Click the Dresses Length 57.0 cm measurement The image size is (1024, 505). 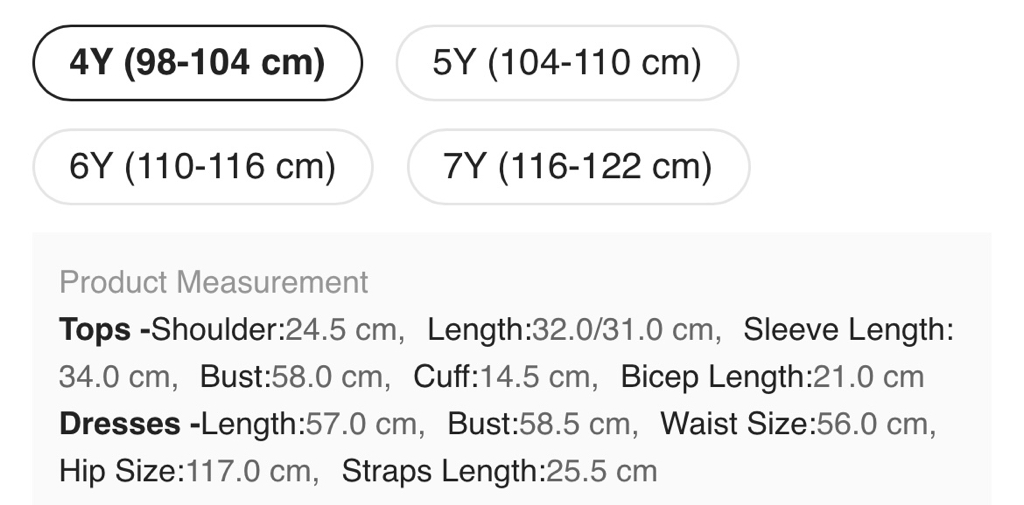[311, 423]
